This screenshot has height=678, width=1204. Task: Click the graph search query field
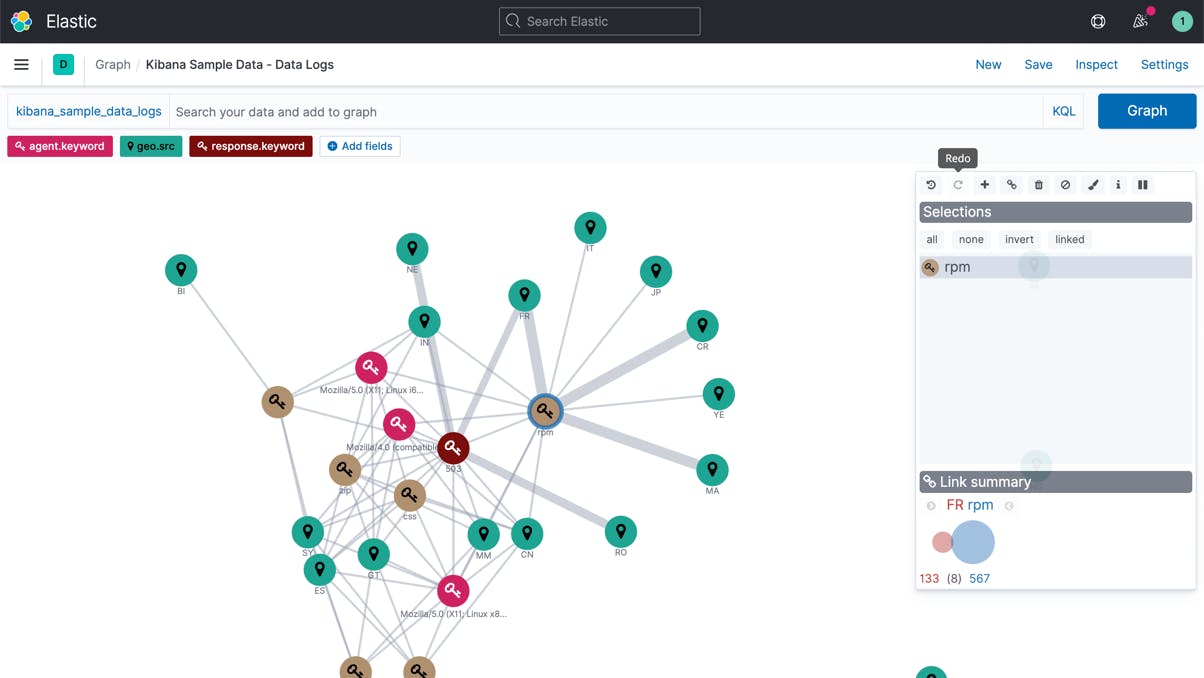coord(605,112)
